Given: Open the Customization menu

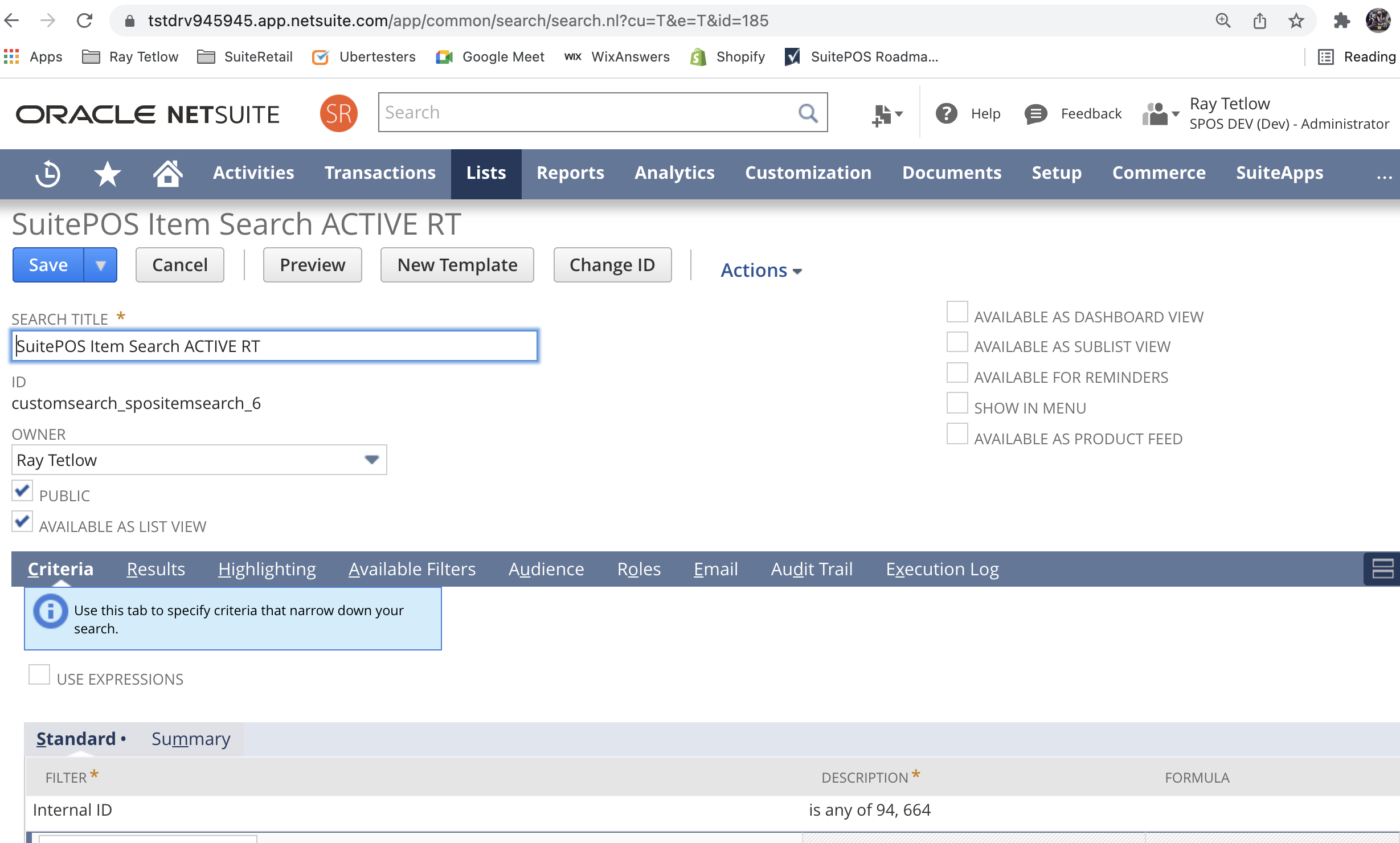Looking at the screenshot, I should pyautogui.click(x=808, y=173).
